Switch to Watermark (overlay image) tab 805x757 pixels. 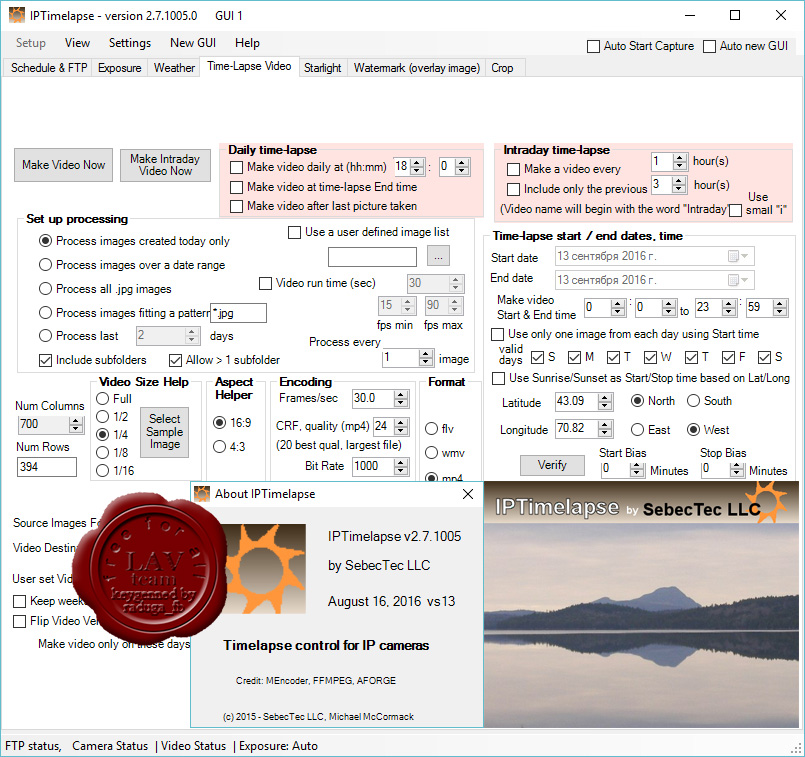[416, 68]
